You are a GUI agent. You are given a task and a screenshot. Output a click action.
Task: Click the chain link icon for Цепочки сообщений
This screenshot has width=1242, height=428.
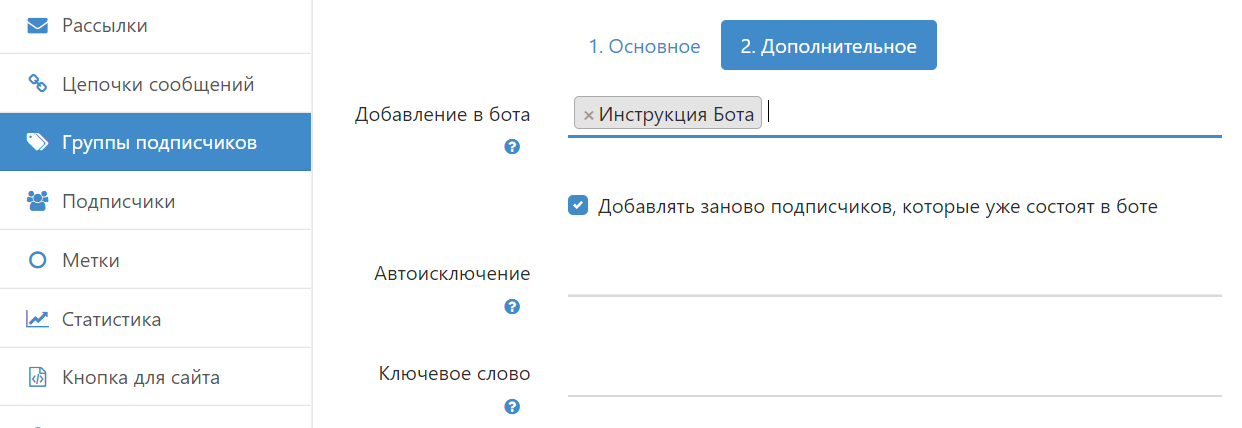click(37, 84)
